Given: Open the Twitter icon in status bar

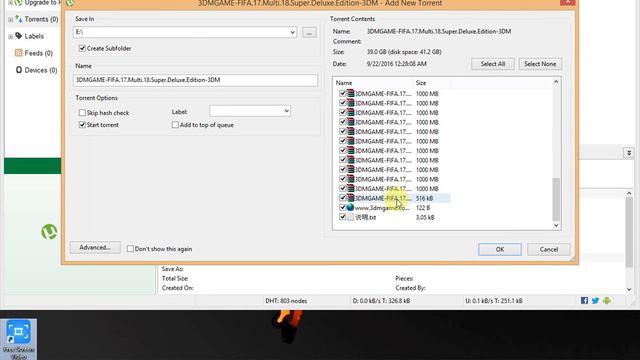Looking at the screenshot, I should point(595,301).
